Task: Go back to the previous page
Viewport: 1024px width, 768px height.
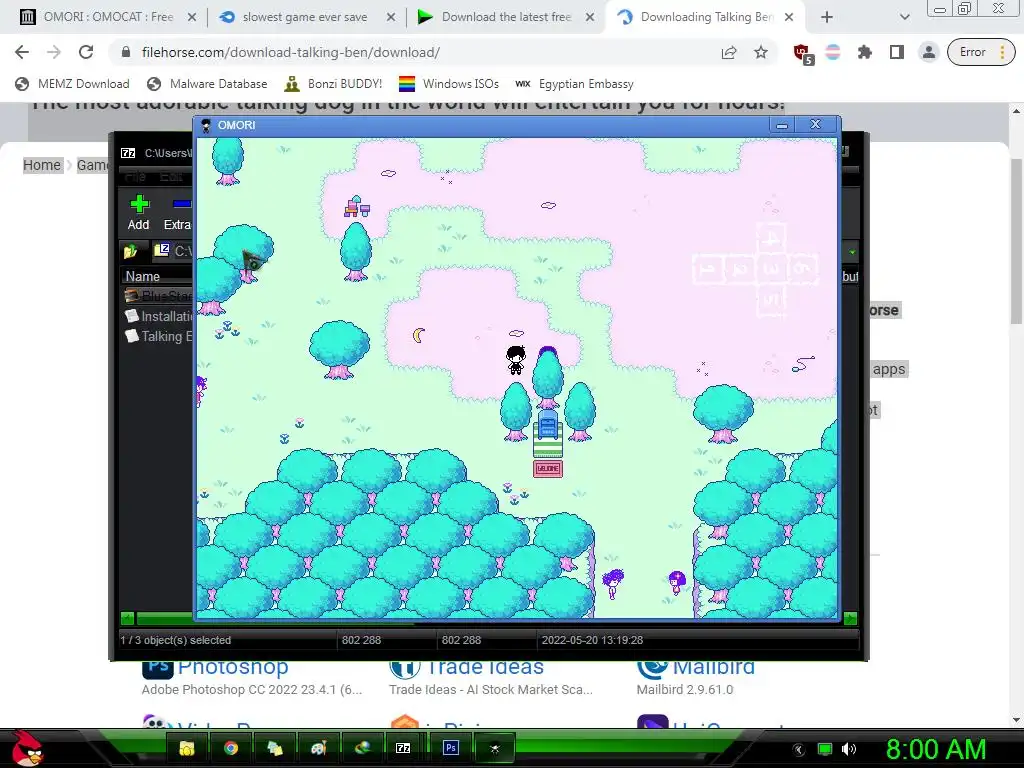Action: (22, 52)
